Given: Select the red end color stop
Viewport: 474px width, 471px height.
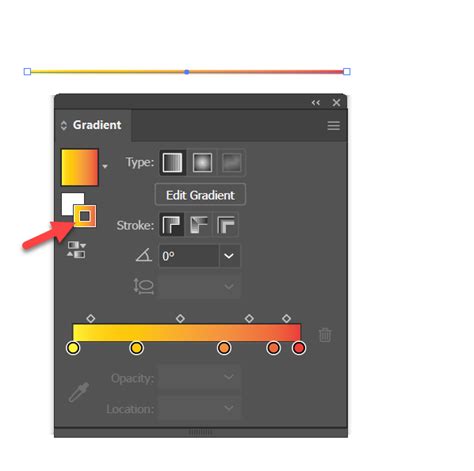Looking at the screenshot, I should pyautogui.click(x=299, y=348).
